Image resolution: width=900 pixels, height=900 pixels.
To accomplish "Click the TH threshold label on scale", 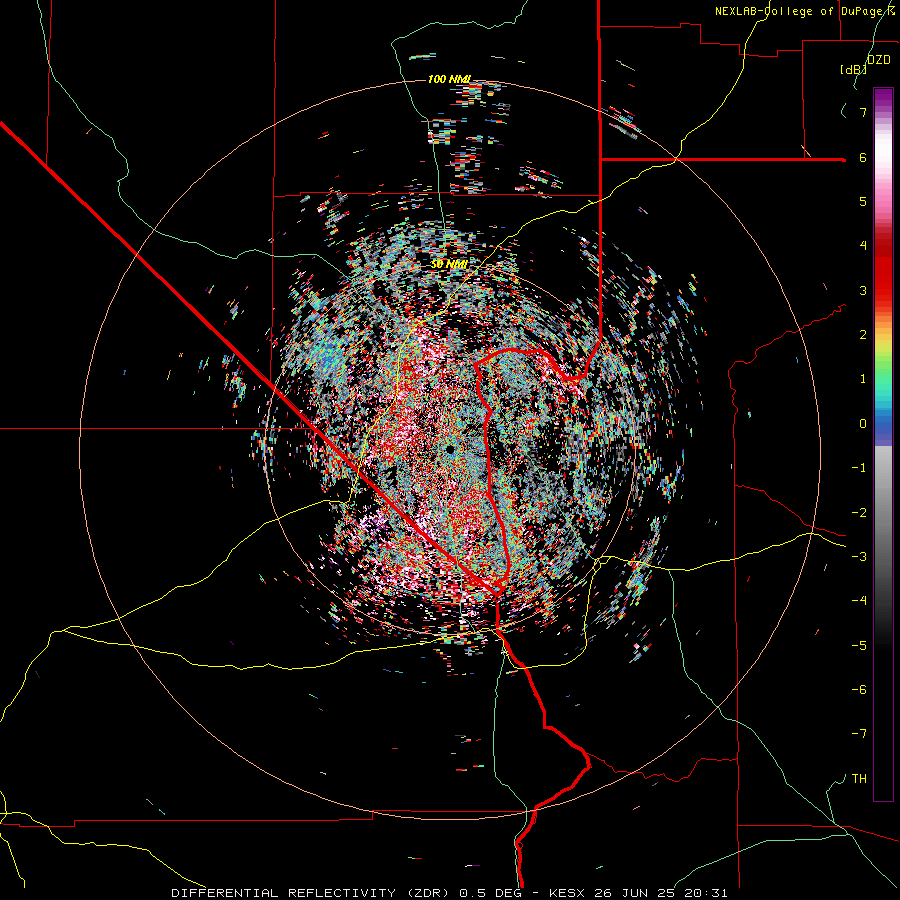I will point(859,779).
